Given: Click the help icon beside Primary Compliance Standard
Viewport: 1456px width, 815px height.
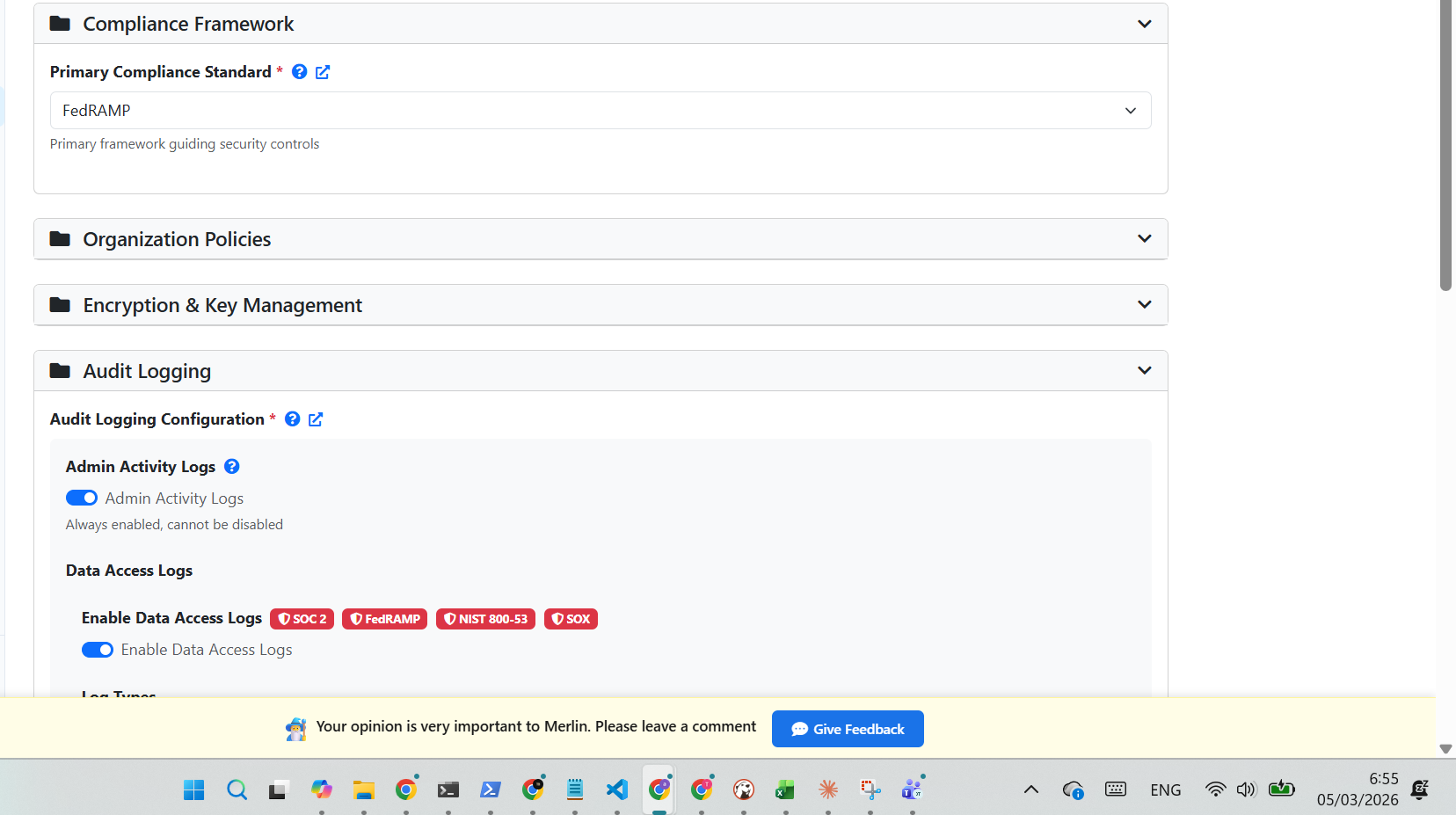Looking at the screenshot, I should (299, 71).
